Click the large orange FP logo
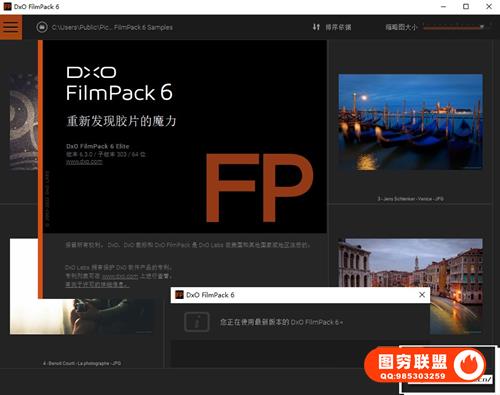The width and height of the screenshot is (500, 395). click(259, 188)
